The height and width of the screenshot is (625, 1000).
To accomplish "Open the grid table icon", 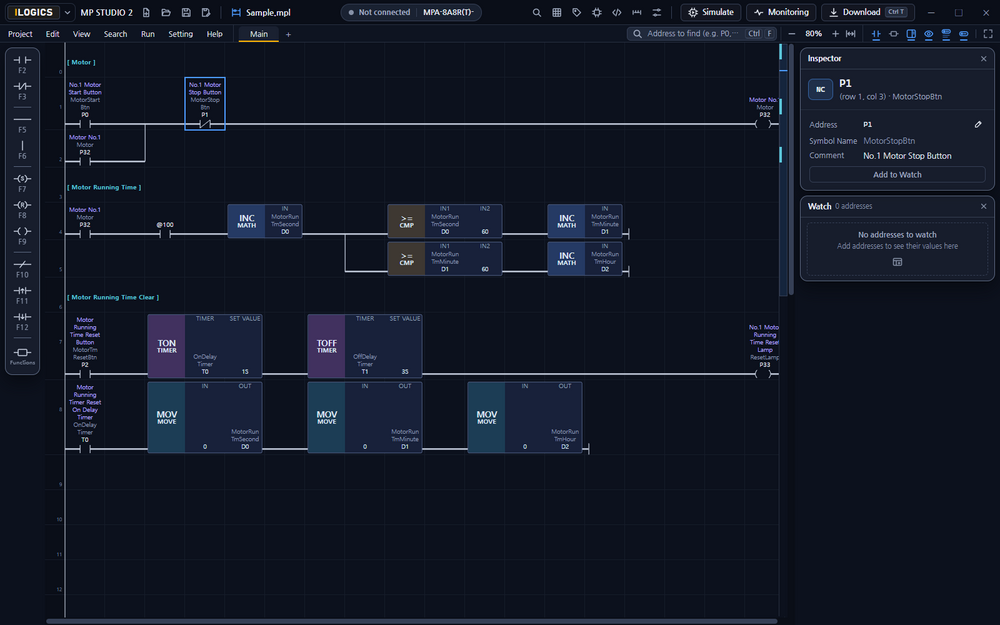I will tap(557, 12).
